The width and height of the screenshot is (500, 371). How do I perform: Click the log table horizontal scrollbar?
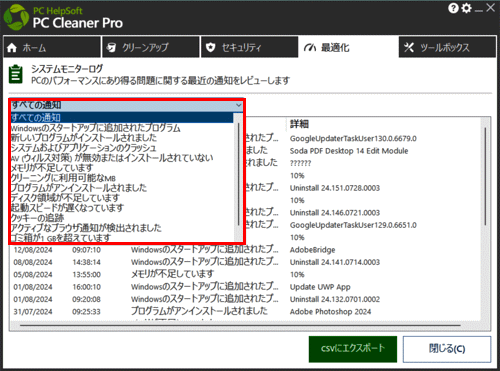coord(240,325)
